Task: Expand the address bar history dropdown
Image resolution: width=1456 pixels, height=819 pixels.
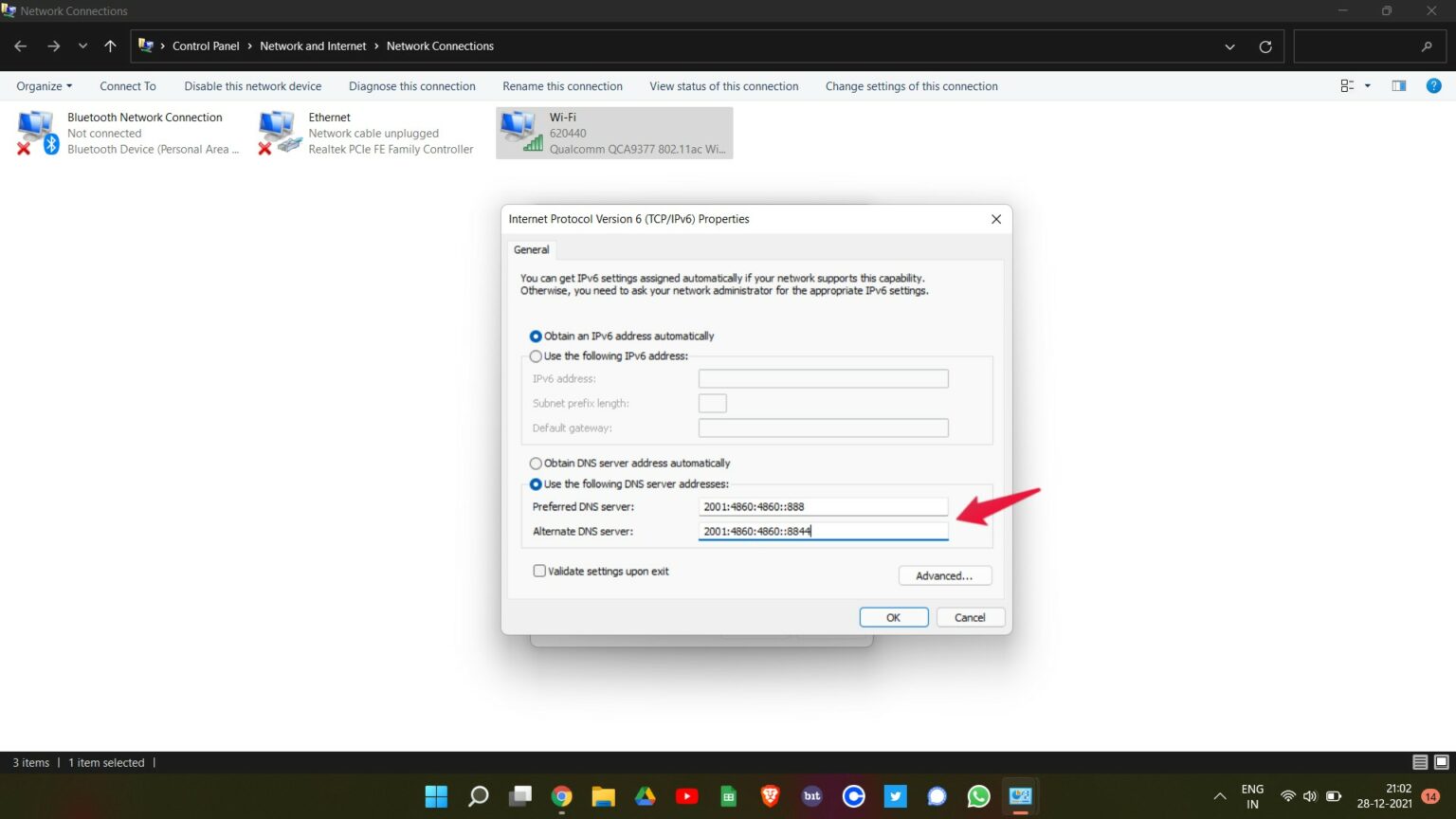Action: [1229, 45]
